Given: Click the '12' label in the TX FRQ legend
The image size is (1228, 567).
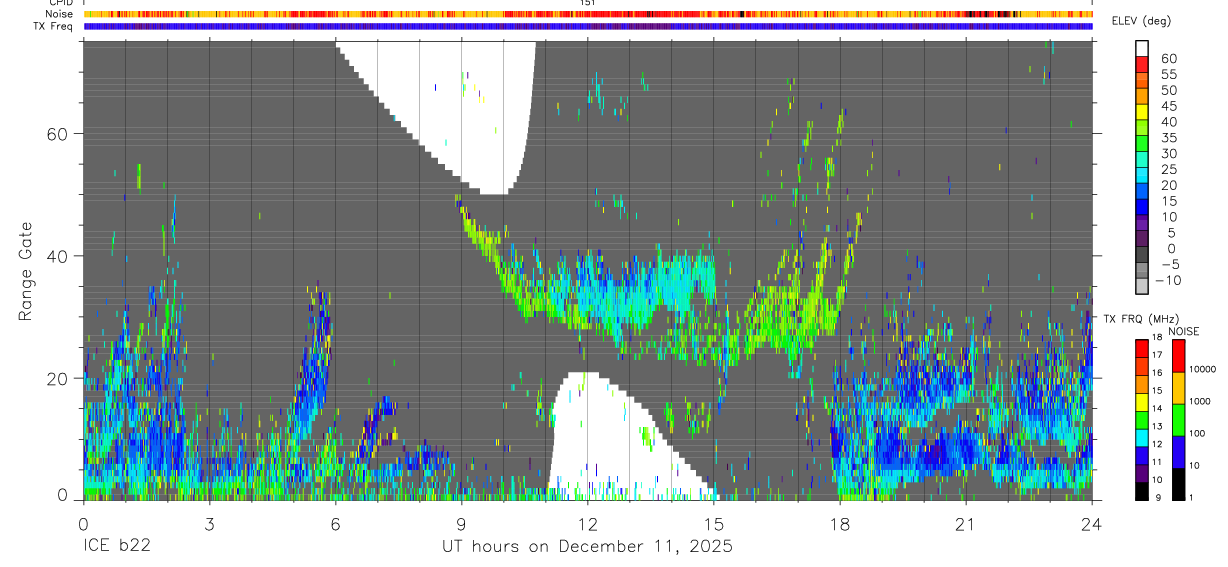Looking at the screenshot, I should point(1157,444).
